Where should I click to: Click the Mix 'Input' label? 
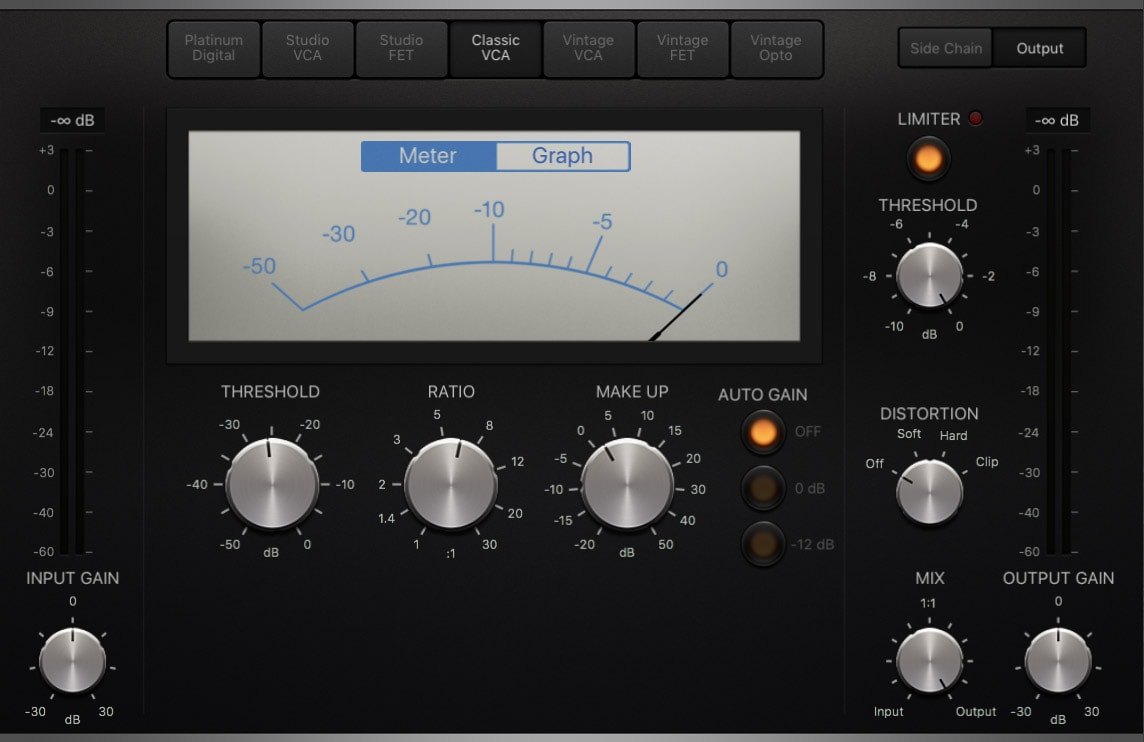click(888, 711)
